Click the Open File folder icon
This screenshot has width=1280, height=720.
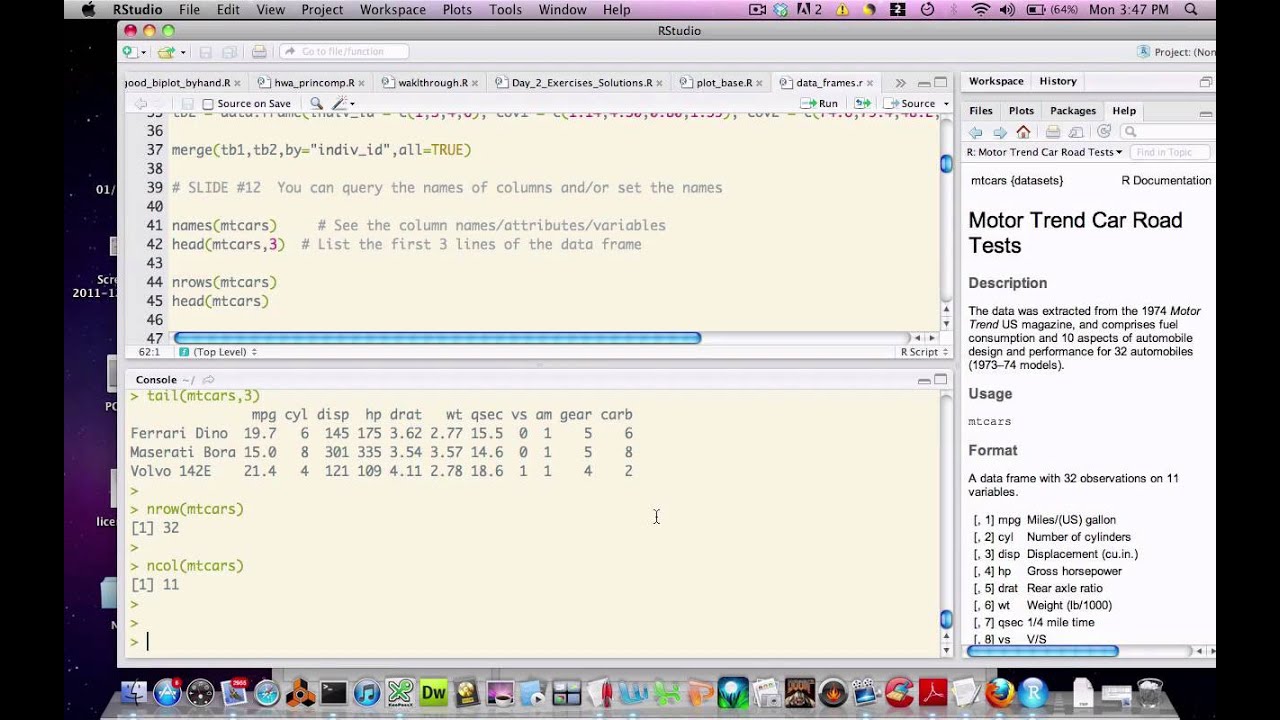[x=165, y=52]
